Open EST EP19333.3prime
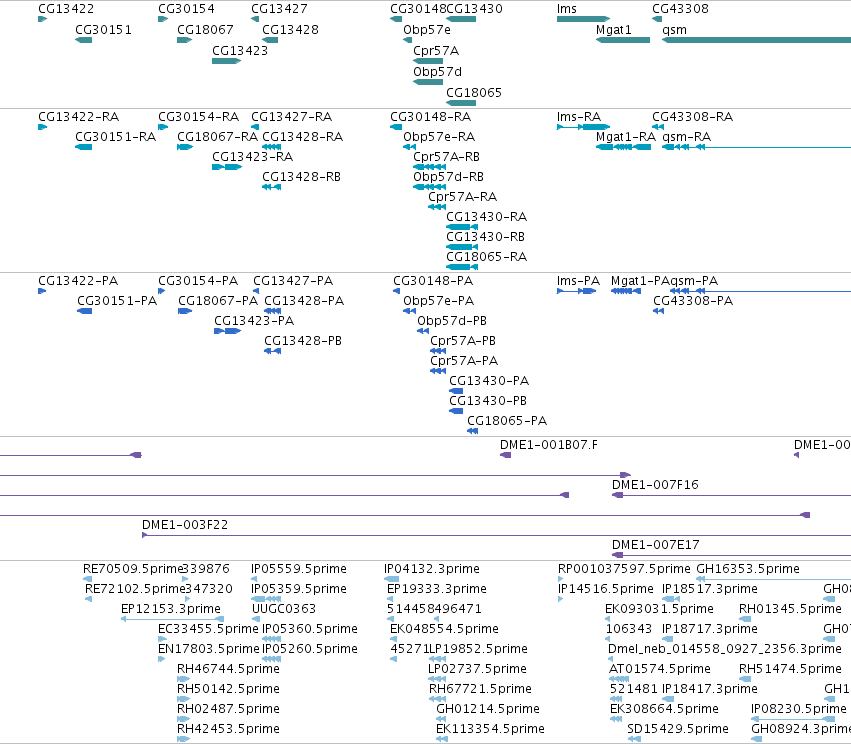The image size is (851, 744). pos(390,599)
